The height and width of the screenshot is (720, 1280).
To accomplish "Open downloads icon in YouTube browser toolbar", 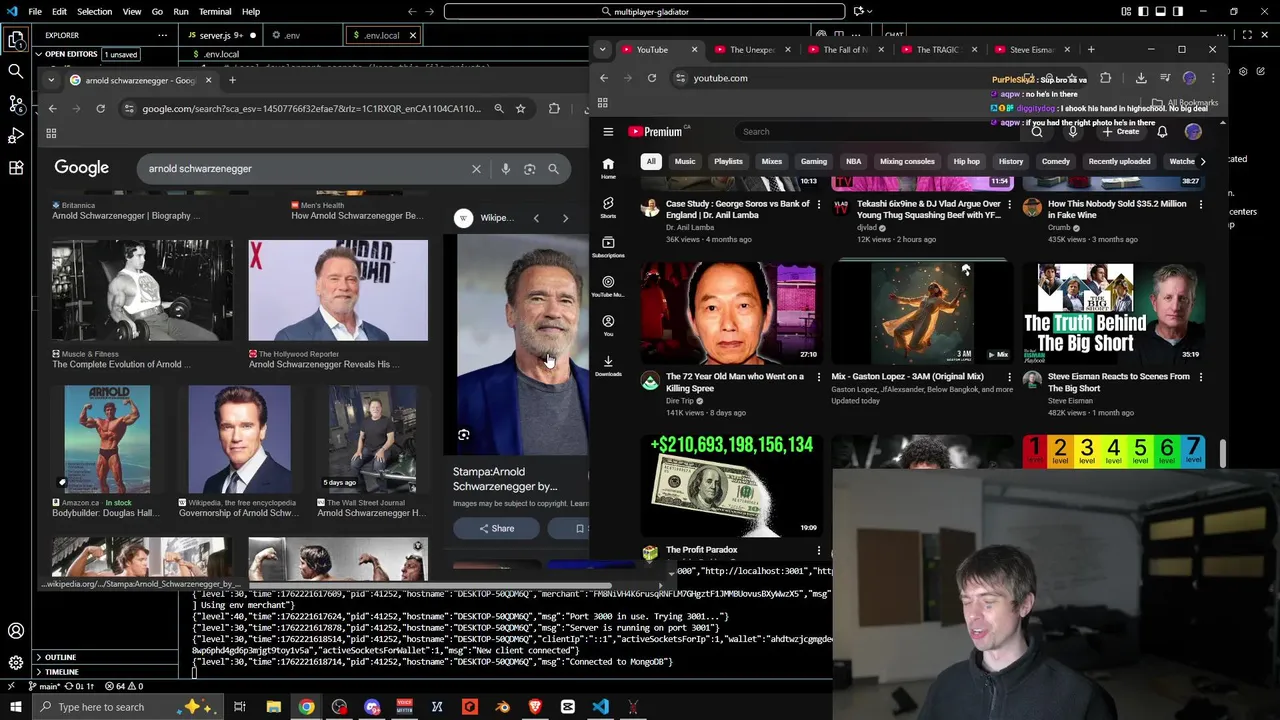I will point(1141,78).
